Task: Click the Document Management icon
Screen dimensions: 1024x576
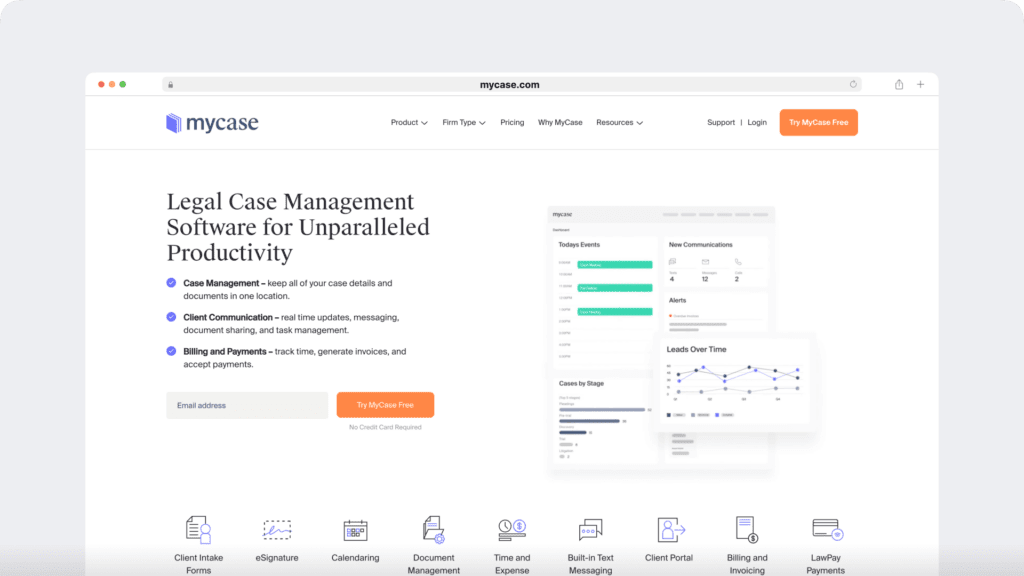Action: [x=433, y=529]
